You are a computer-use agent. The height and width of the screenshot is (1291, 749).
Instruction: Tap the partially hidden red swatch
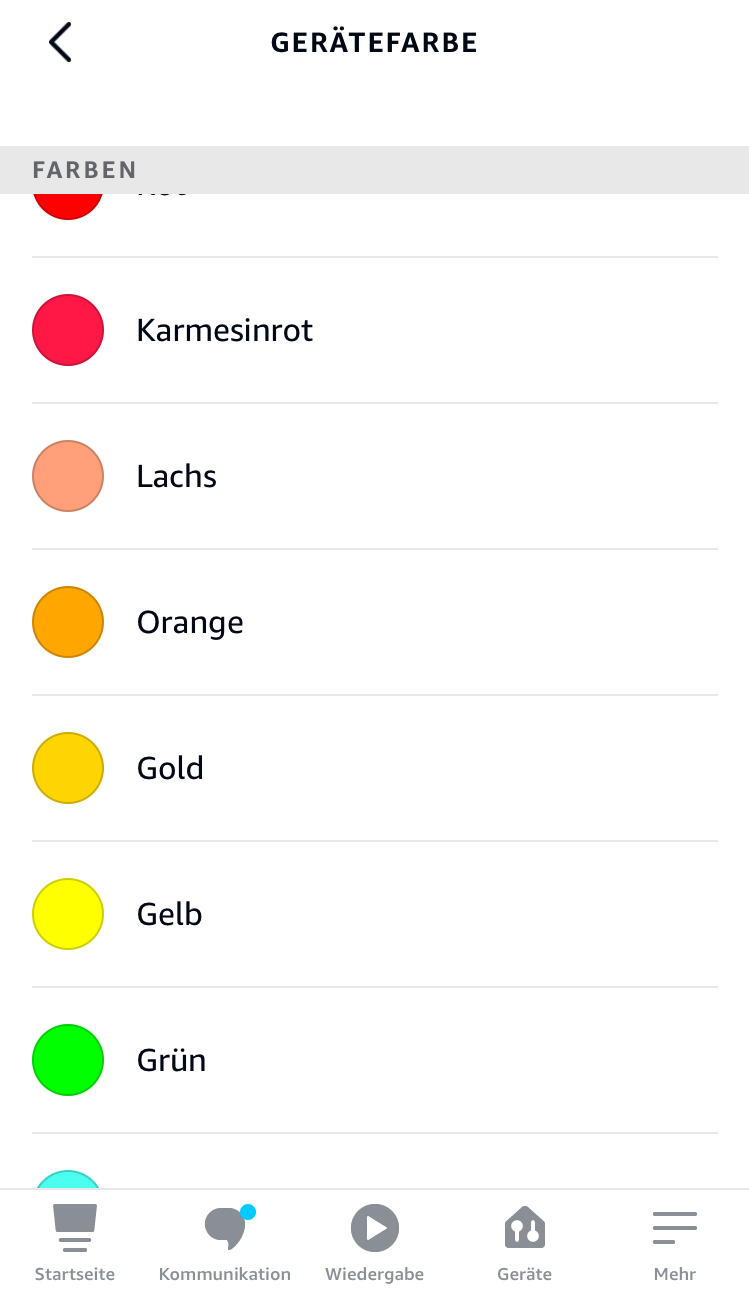[x=68, y=204]
